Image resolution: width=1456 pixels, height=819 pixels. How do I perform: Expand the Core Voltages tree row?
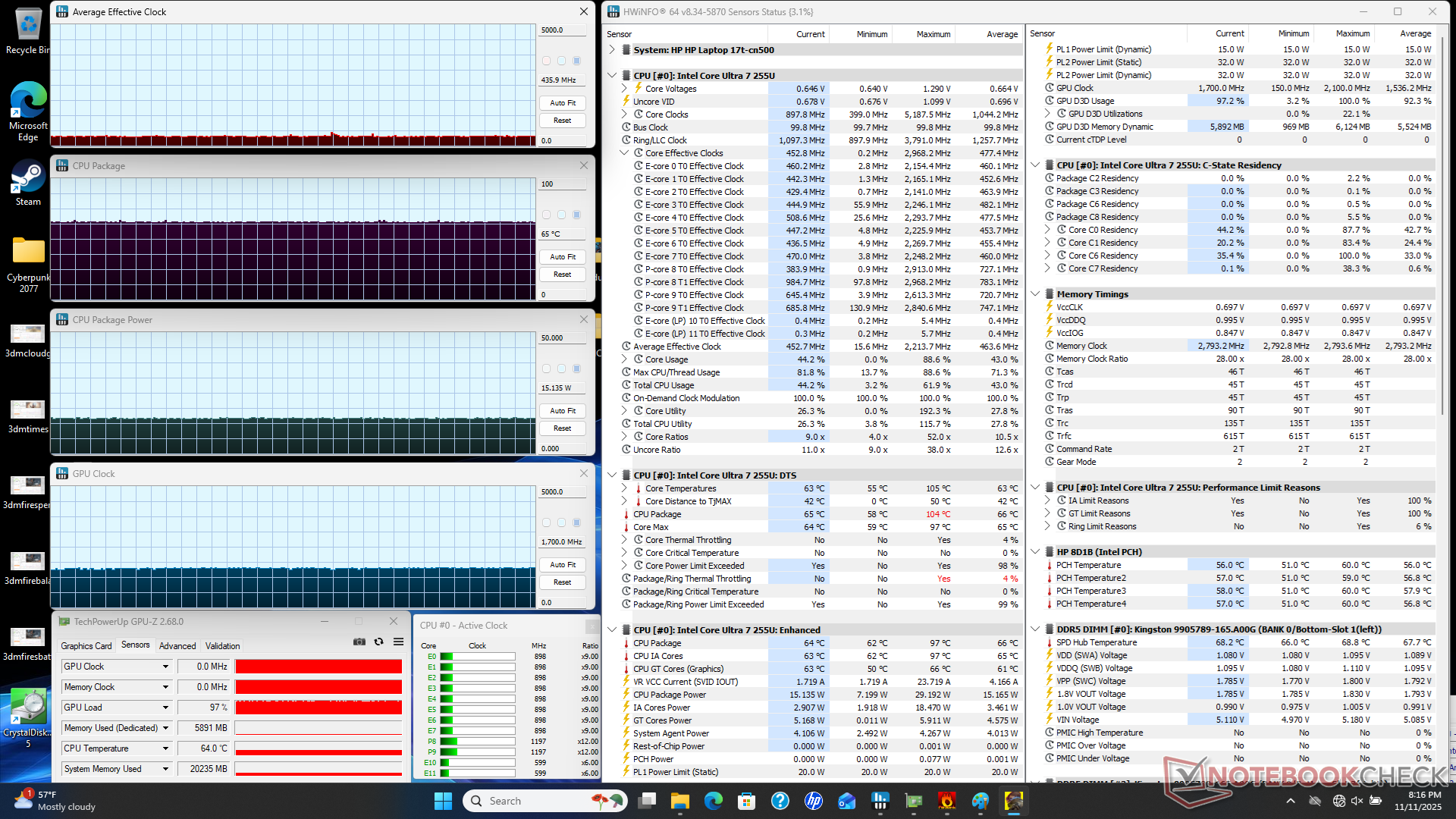click(624, 89)
